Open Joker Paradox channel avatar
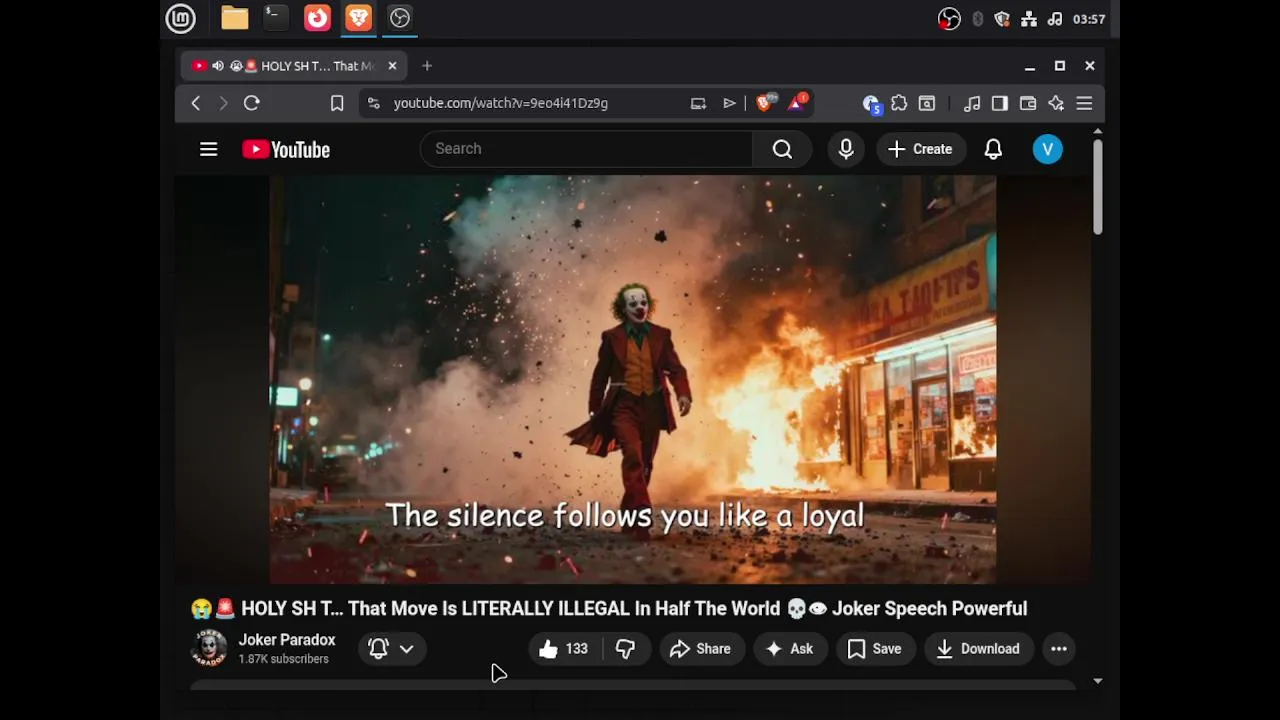 coord(209,649)
